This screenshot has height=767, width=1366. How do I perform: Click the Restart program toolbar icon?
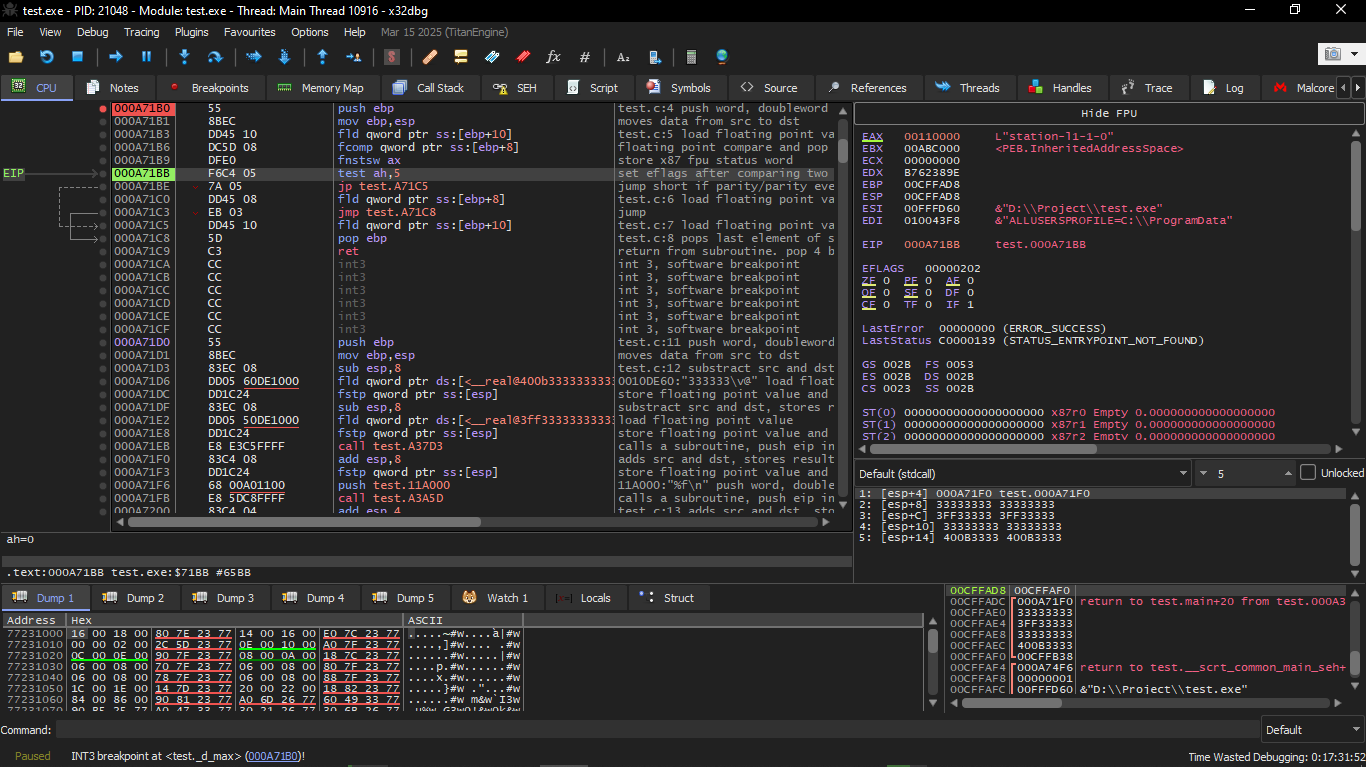pyautogui.click(x=46, y=57)
